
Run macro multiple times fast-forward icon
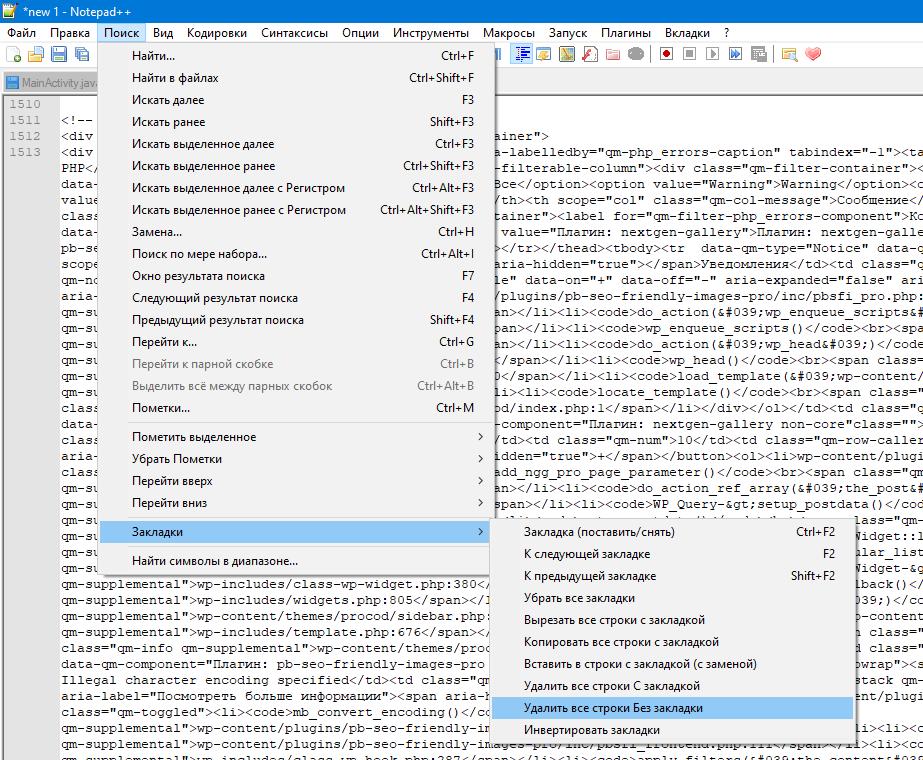tap(735, 54)
